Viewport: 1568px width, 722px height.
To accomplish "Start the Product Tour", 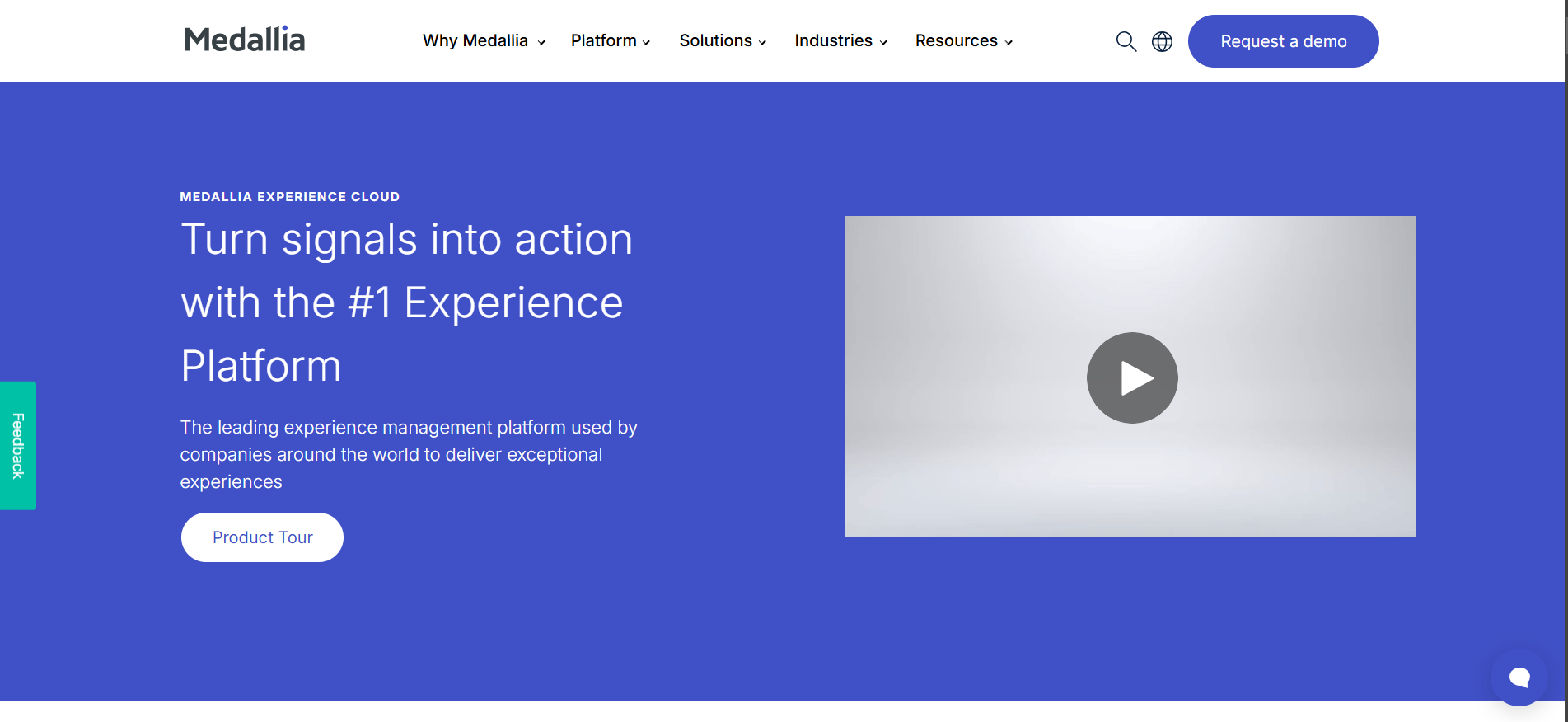I will point(262,537).
